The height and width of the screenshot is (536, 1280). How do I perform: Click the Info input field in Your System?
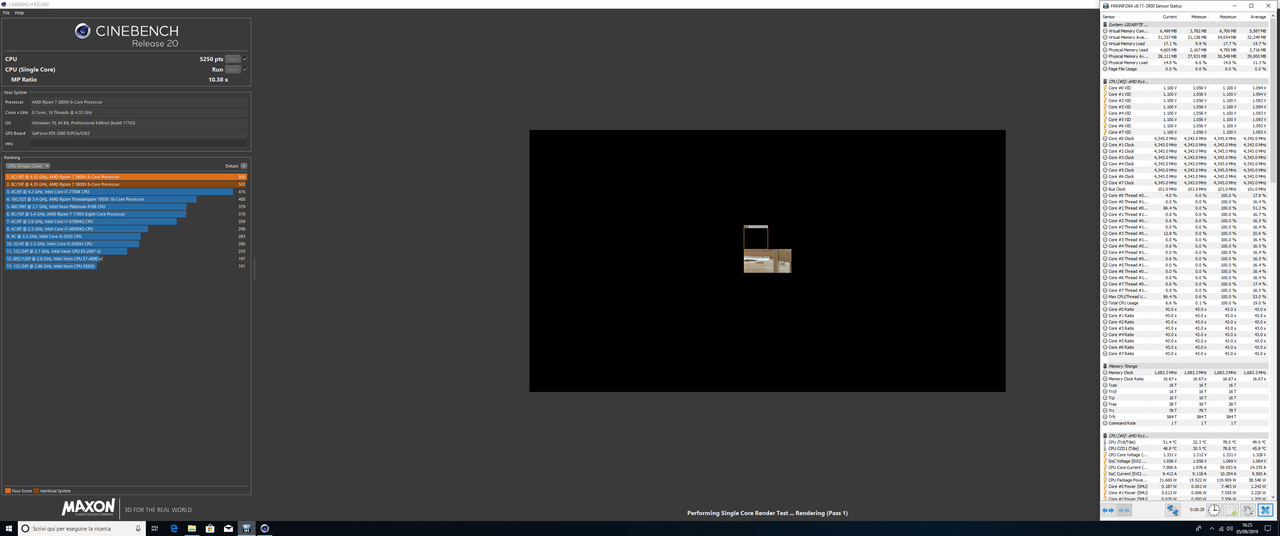[138, 144]
